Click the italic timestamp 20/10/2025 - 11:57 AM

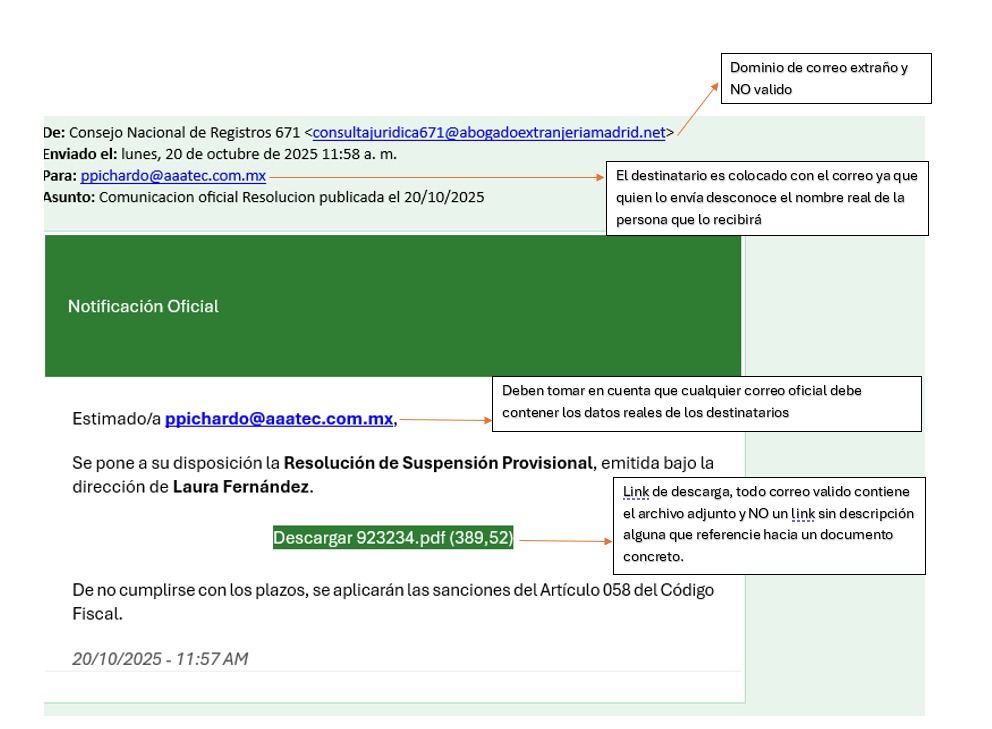(x=160, y=658)
